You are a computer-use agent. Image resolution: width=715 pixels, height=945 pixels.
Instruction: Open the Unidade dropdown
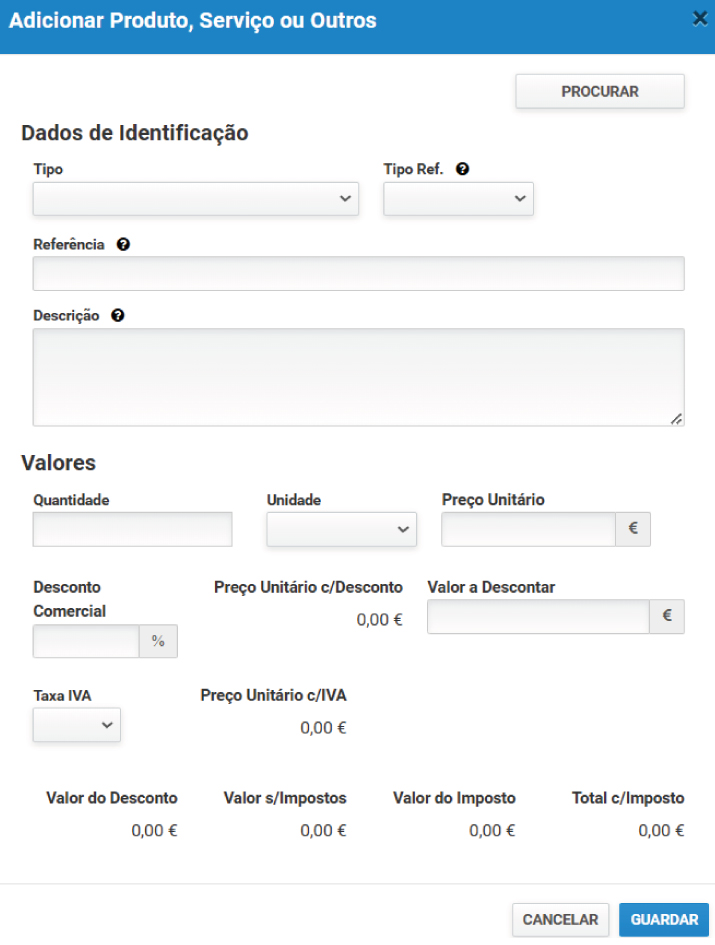(341, 529)
